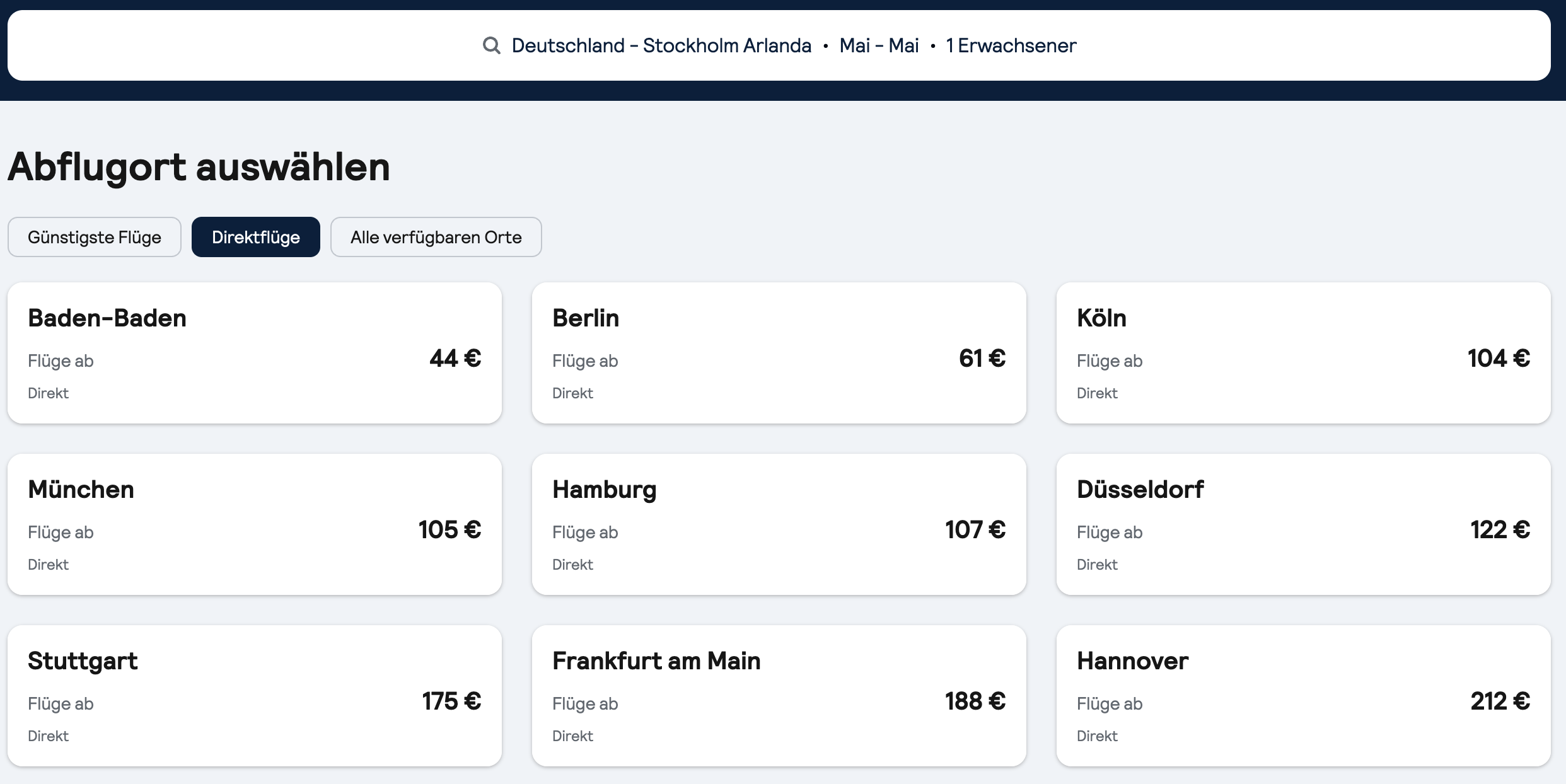Click the 122 € Düsseldorf price
Image resolution: width=1566 pixels, height=784 pixels.
(1500, 529)
